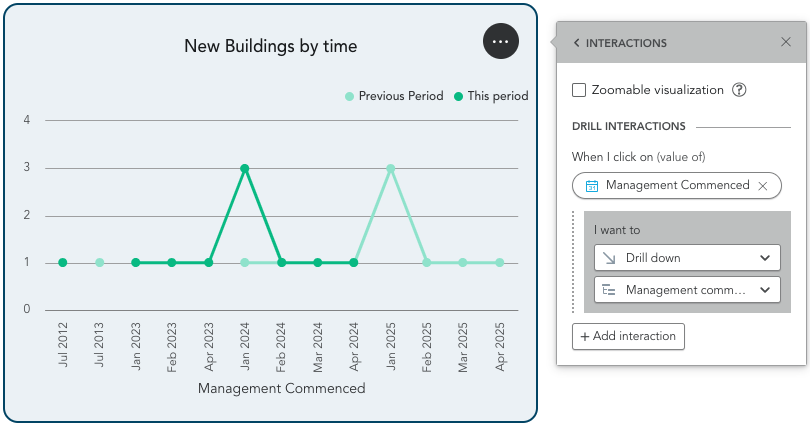
Task: Click the Mar 2024 axis label
Action: tap(318, 347)
